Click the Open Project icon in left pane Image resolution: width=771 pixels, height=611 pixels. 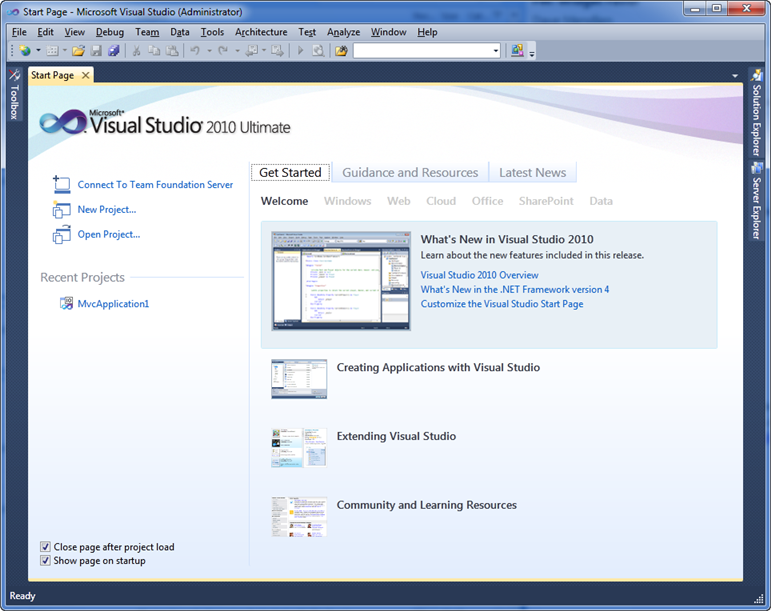click(61, 234)
